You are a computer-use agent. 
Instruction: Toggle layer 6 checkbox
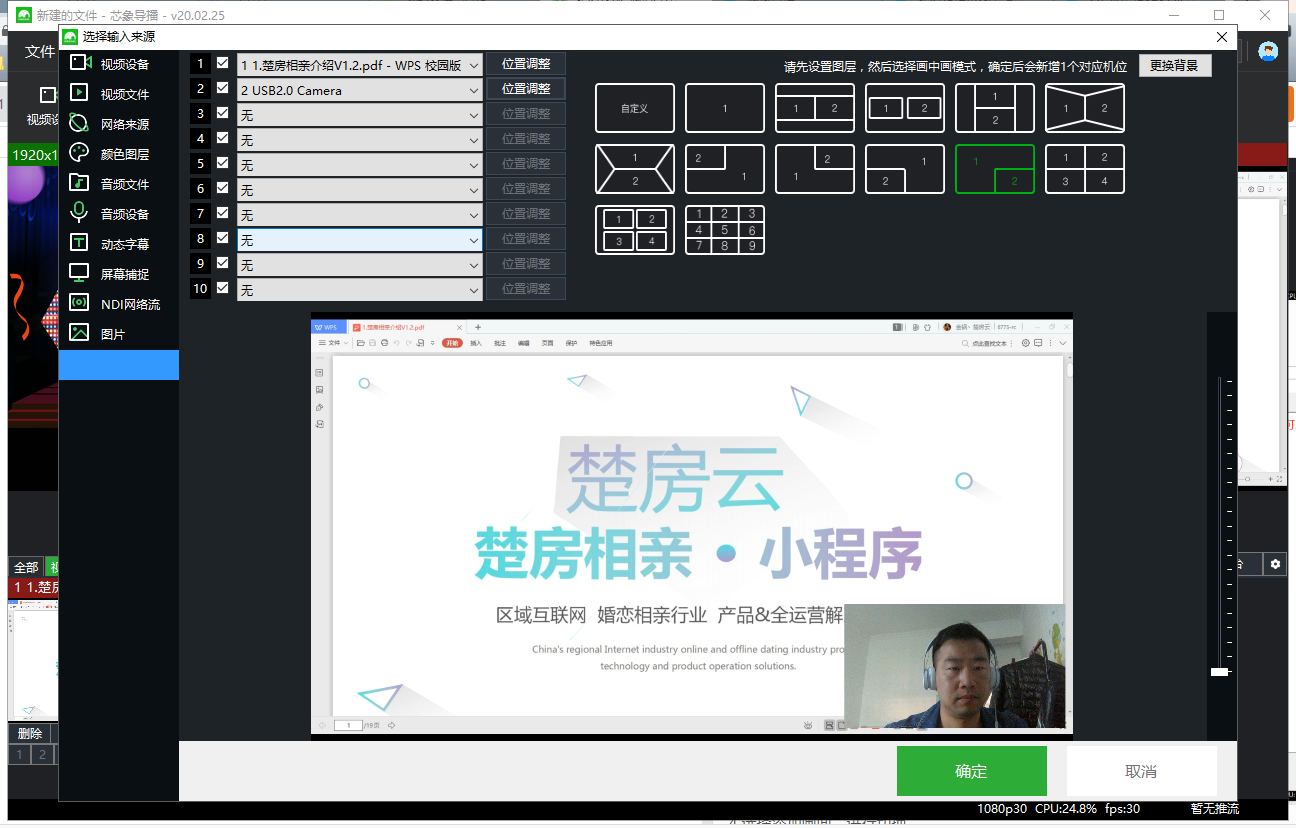[x=222, y=188]
